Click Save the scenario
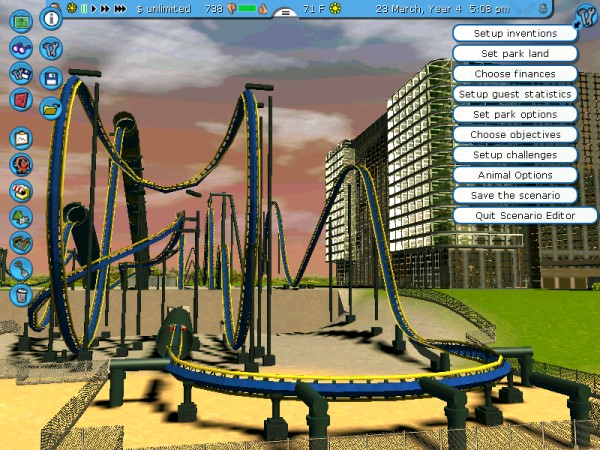 point(515,196)
